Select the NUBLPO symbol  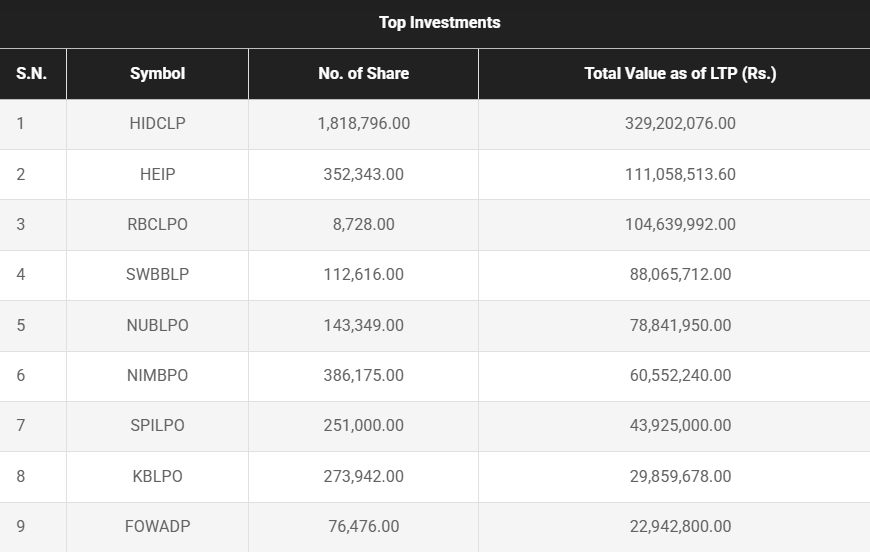pos(157,325)
